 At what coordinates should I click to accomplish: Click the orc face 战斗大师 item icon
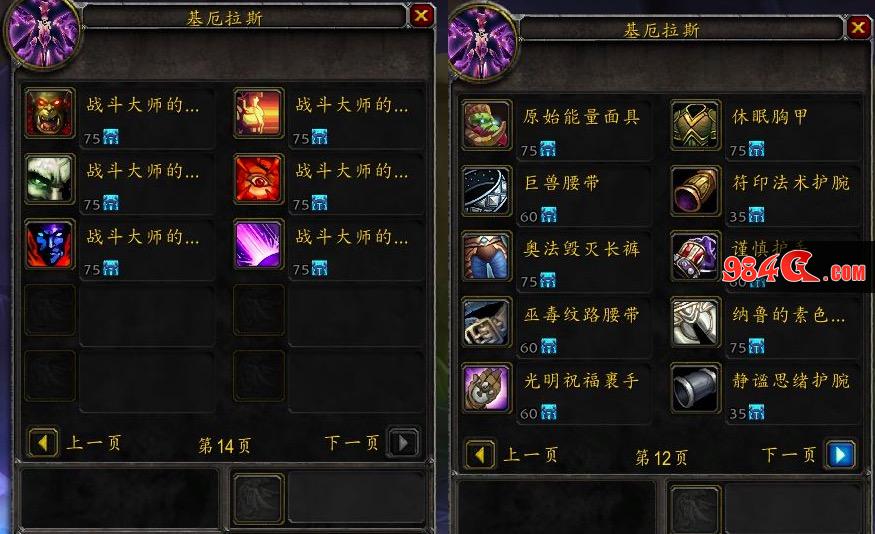point(50,113)
